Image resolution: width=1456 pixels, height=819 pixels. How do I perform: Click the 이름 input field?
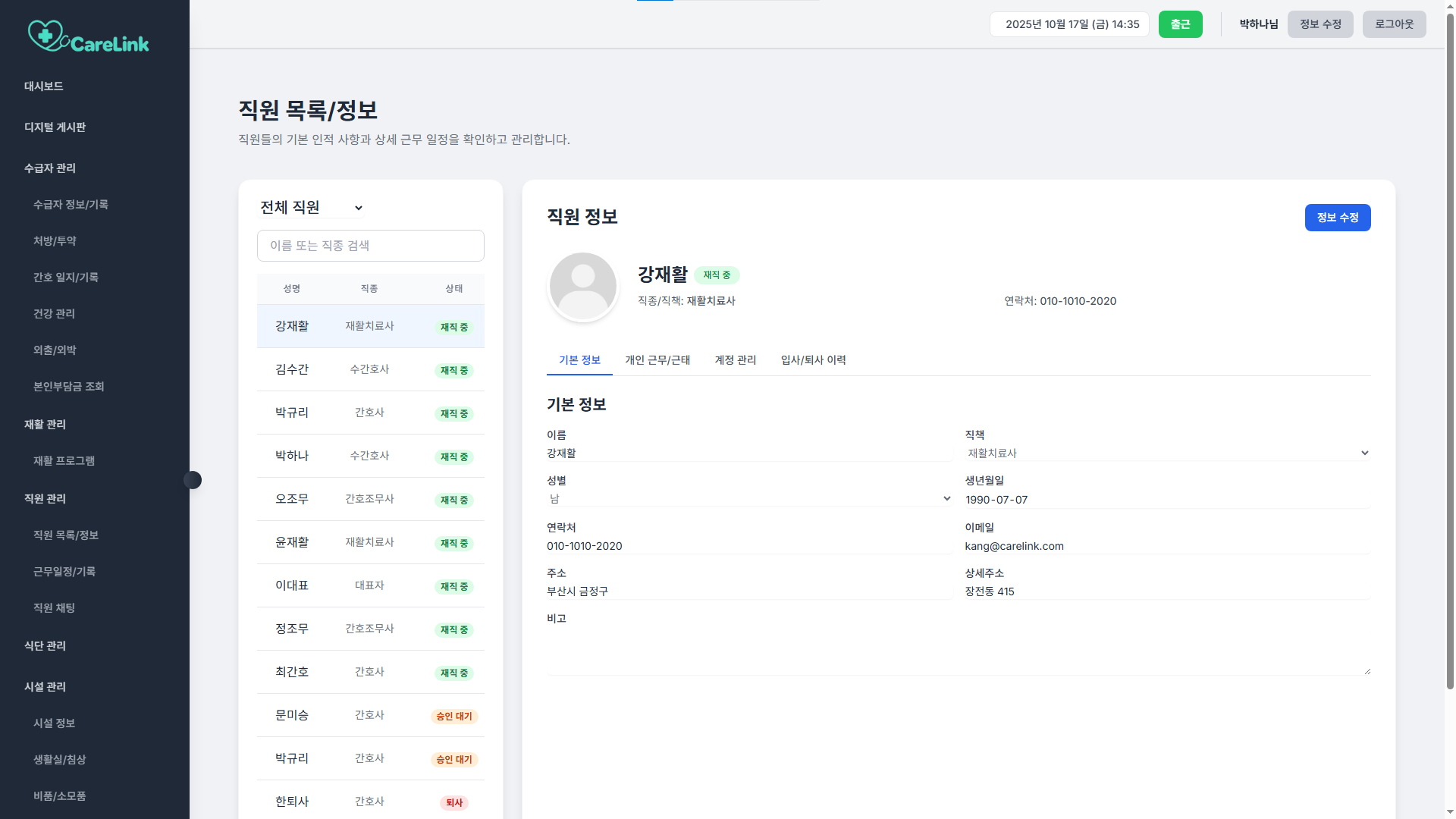tap(749, 453)
